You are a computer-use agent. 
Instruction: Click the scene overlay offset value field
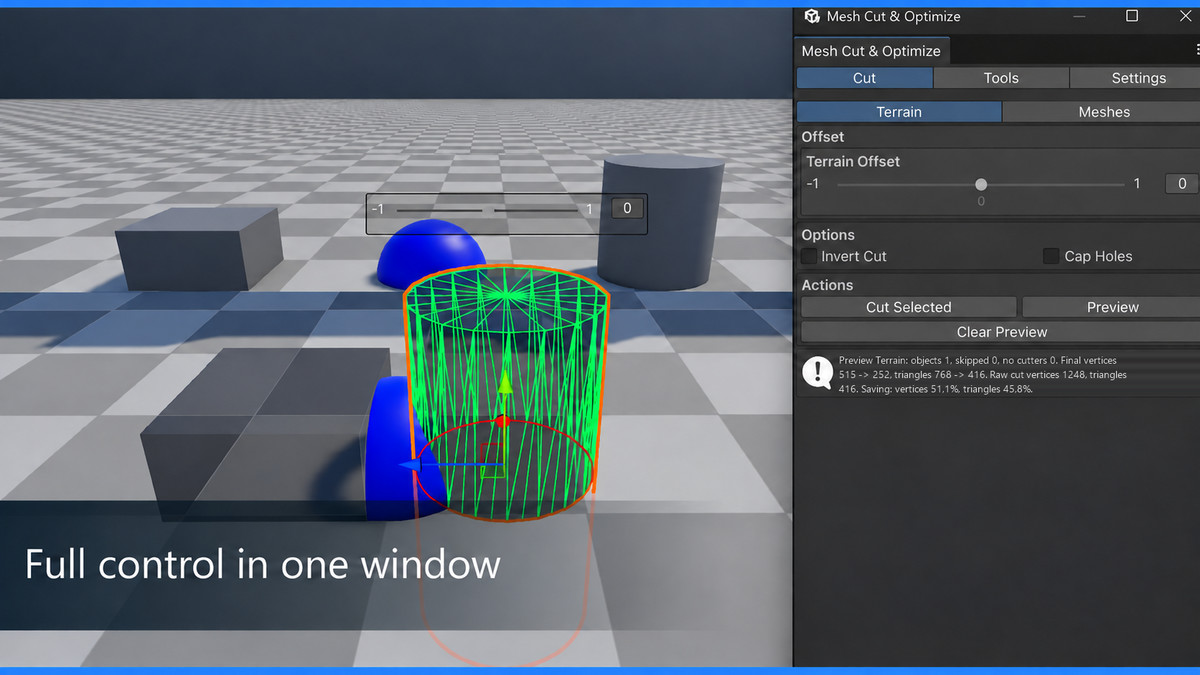click(627, 208)
